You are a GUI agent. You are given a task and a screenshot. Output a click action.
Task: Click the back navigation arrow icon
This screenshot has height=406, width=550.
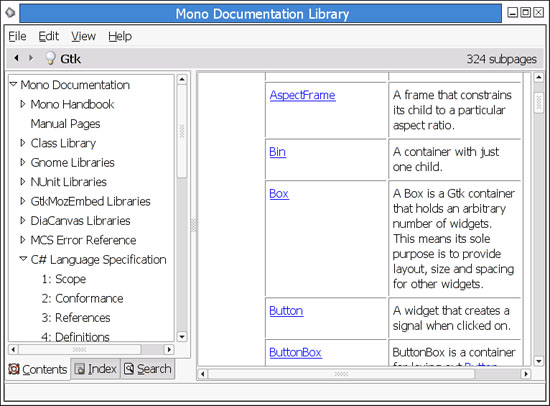[x=16, y=58]
